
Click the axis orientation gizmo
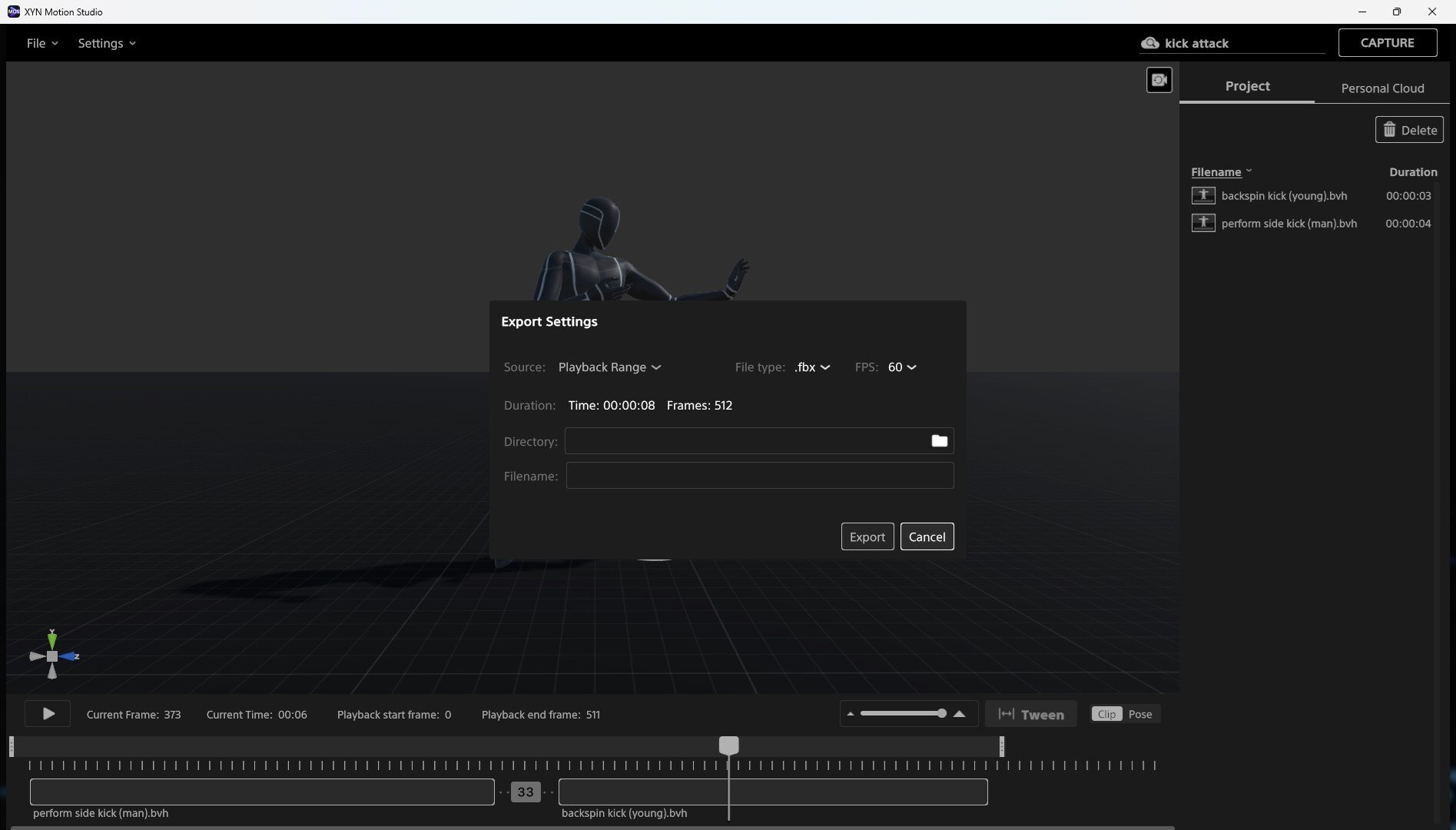point(52,656)
